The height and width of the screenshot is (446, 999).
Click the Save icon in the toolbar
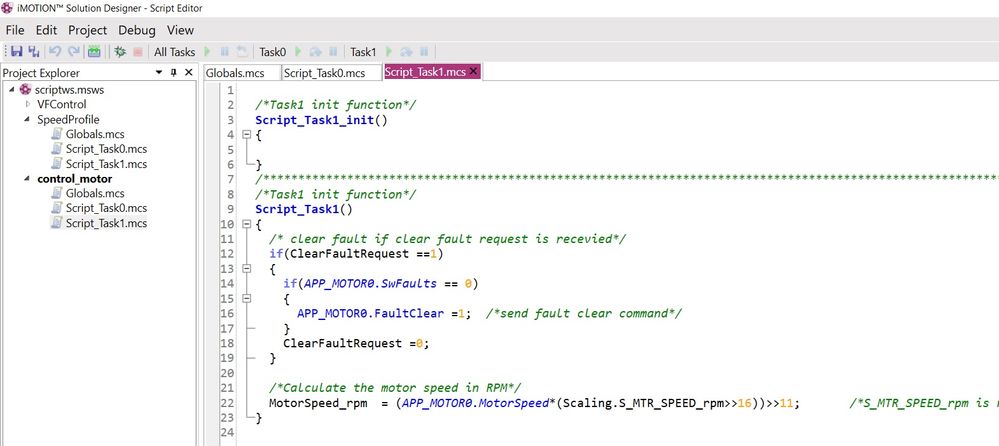16,51
